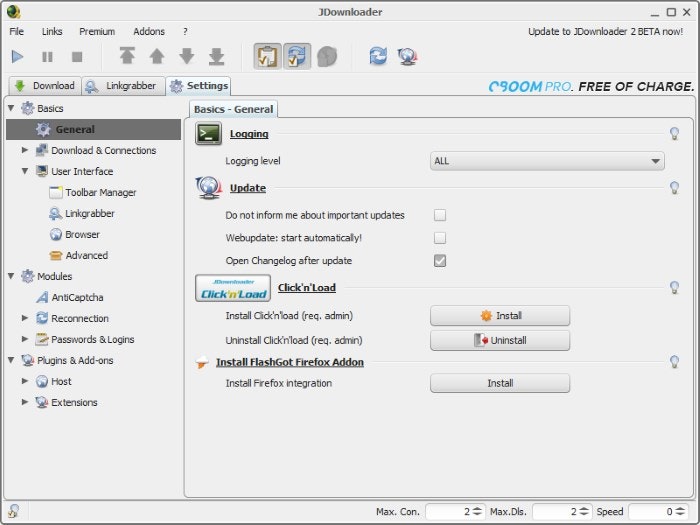Collapse the Plugins & Add-ons node

(x=11, y=360)
